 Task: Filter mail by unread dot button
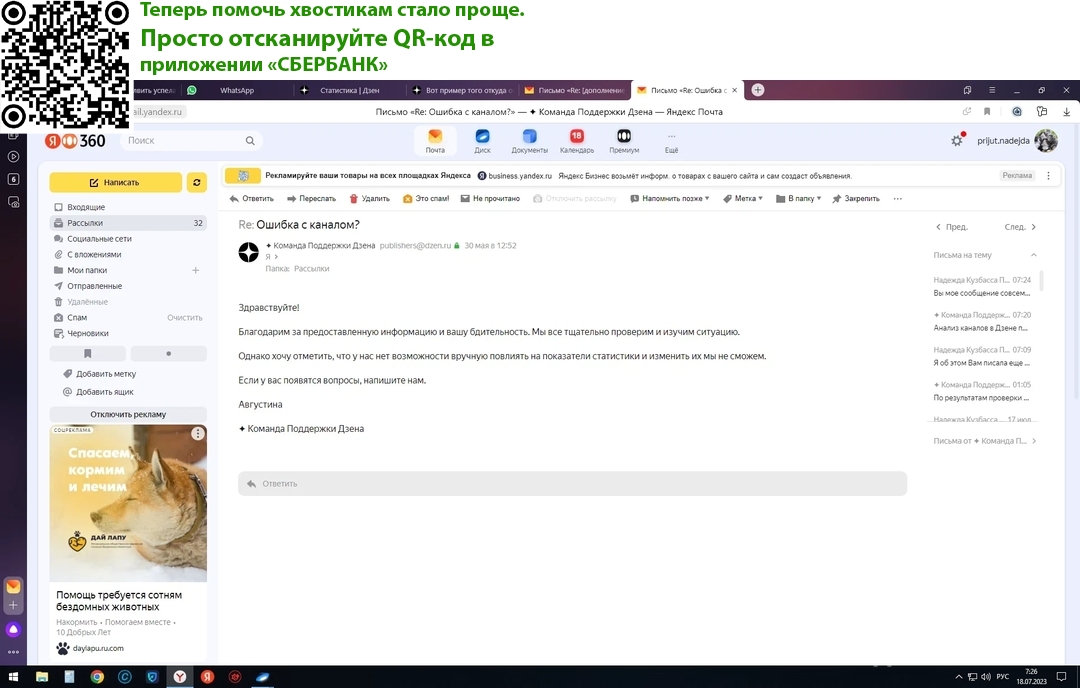(x=169, y=353)
